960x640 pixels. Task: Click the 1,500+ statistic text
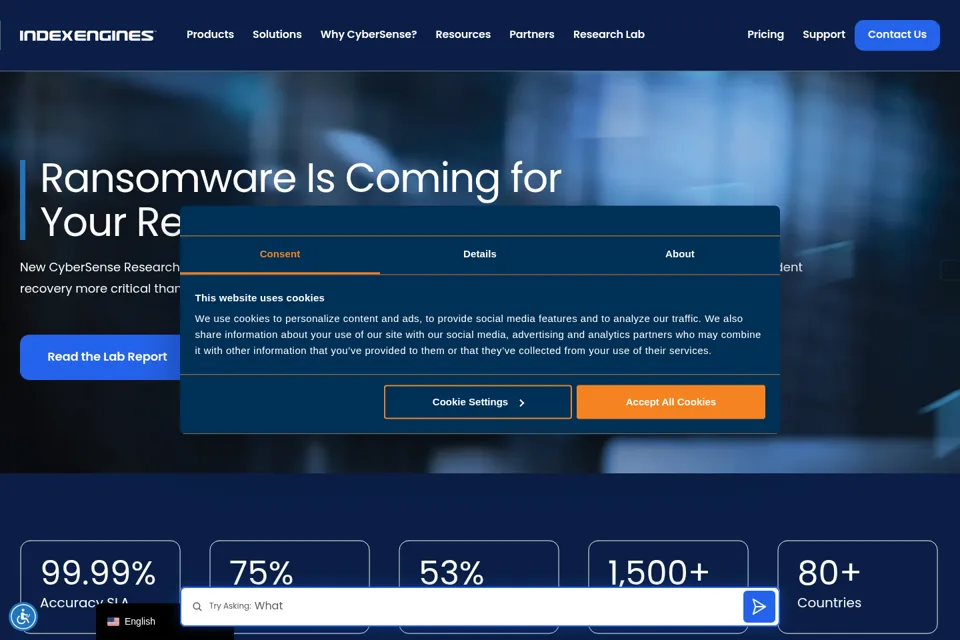pos(658,573)
